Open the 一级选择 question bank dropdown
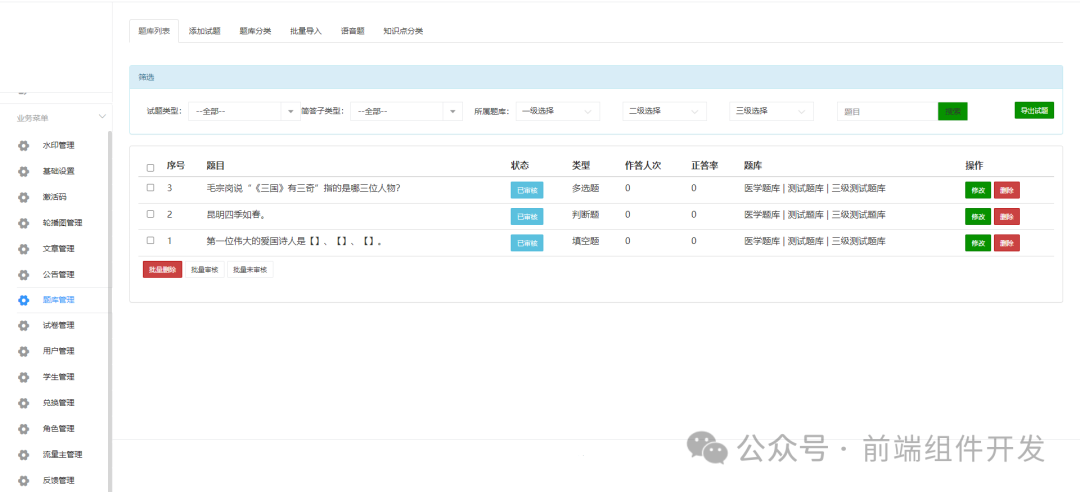 pyautogui.click(x=558, y=111)
